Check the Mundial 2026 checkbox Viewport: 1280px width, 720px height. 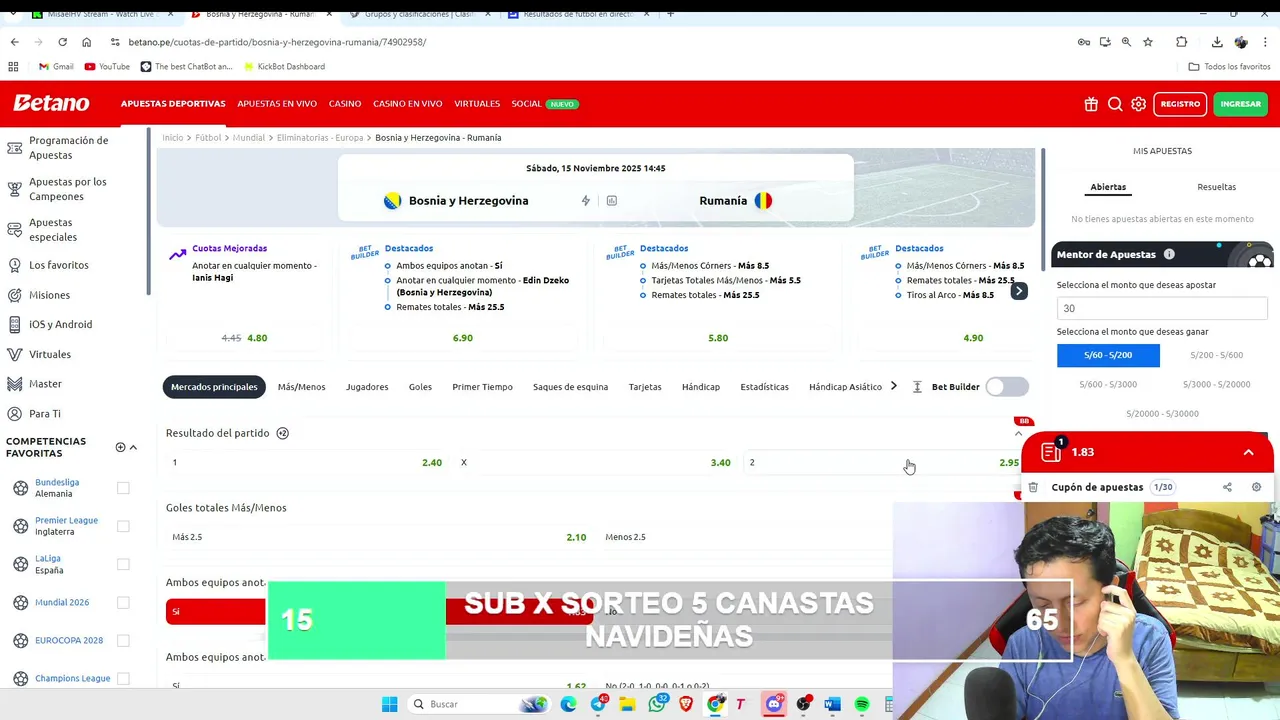tap(123, 602)
